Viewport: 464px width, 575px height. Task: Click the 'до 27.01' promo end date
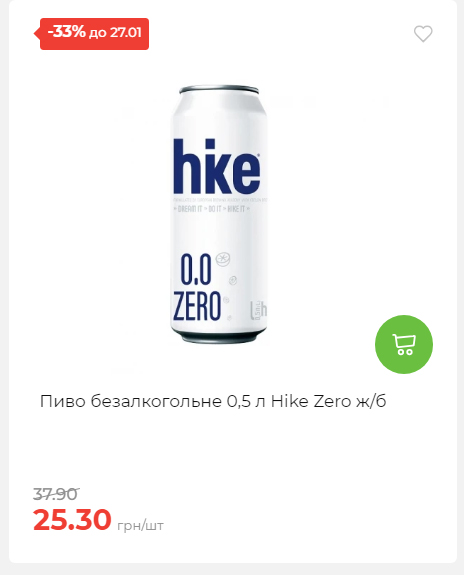(115, 33)
